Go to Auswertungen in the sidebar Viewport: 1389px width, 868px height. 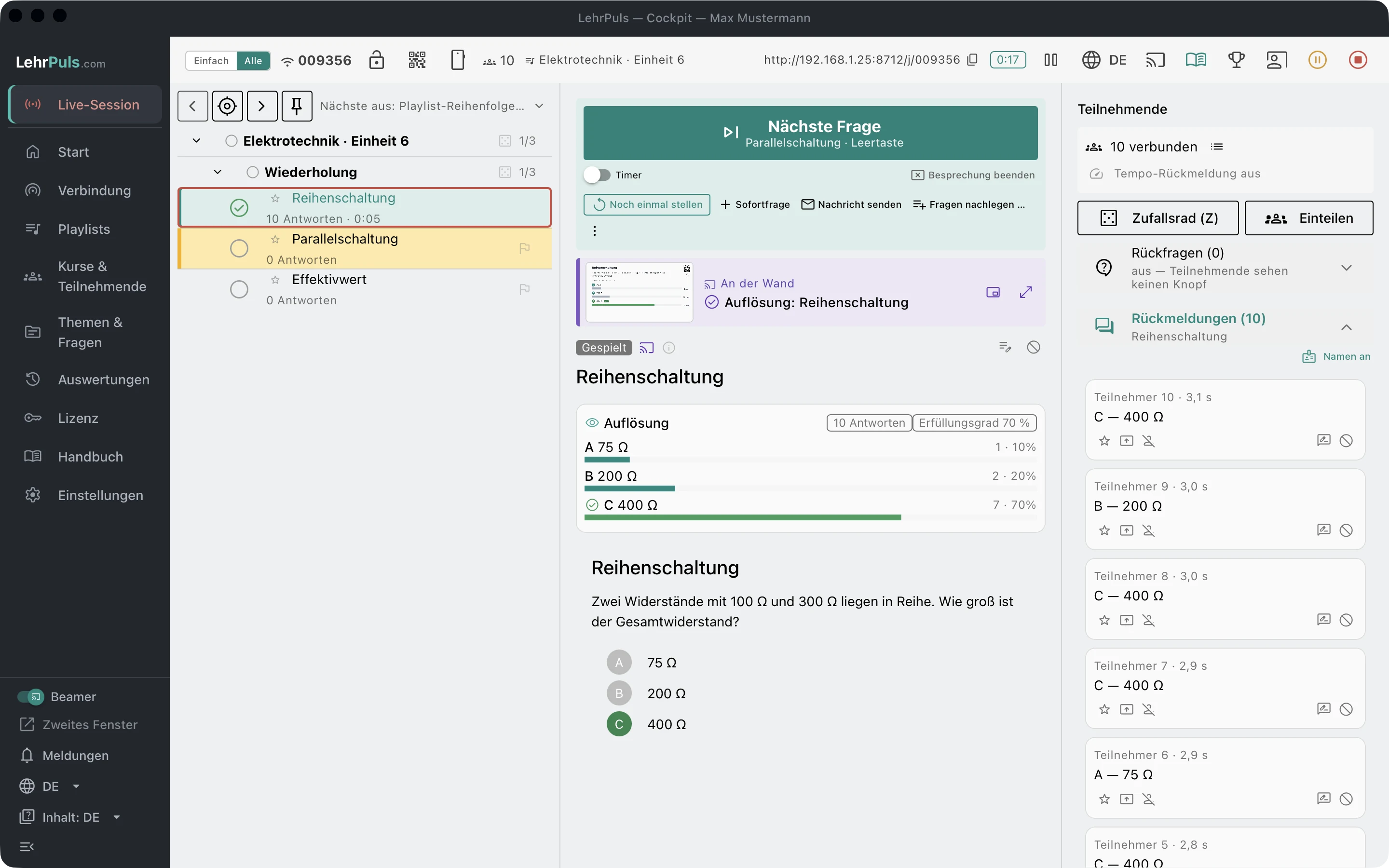point(85,380)
